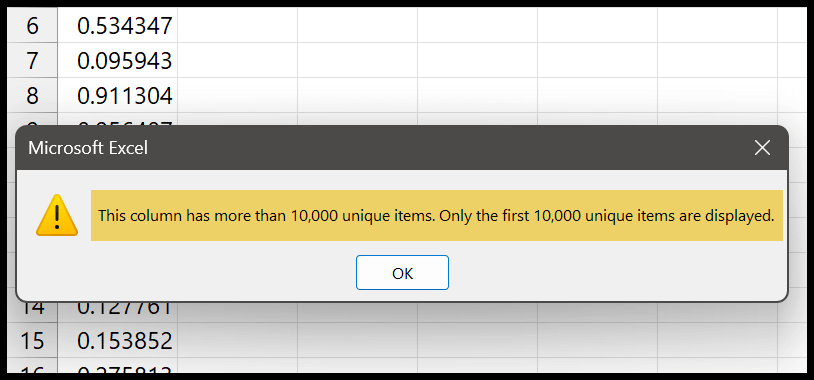Close the Microsoft Excel warning dialog
Viewport: 814px width, 380px height.
coord(762,148)
